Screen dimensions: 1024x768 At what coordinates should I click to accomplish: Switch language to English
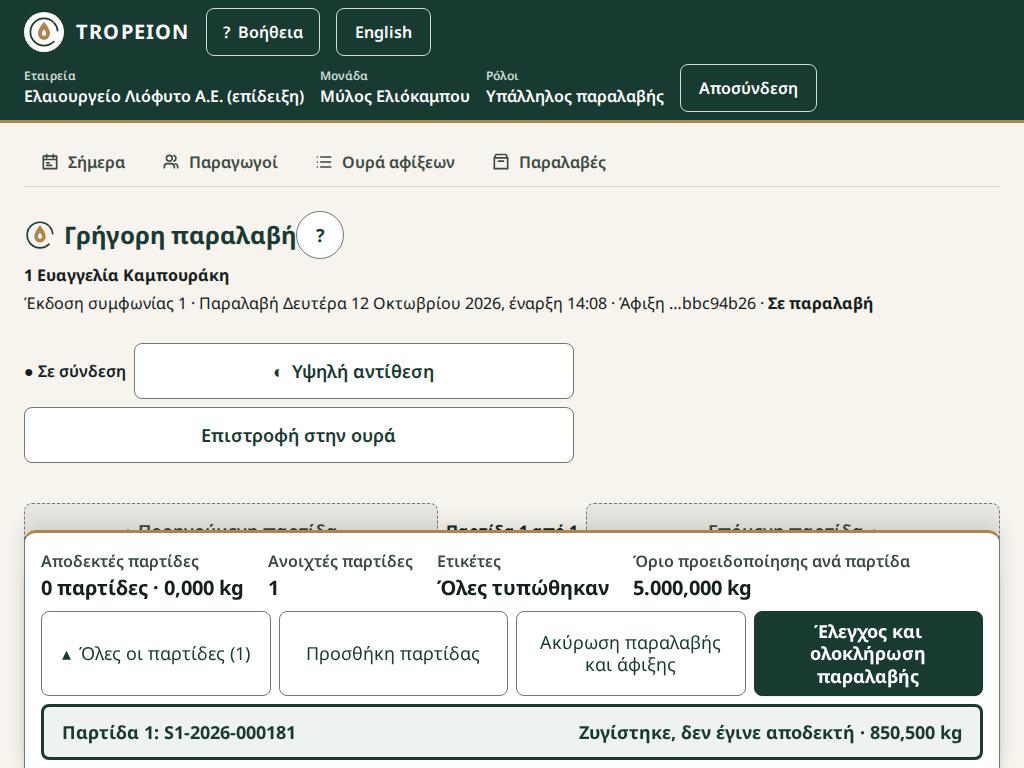point(383,32)
